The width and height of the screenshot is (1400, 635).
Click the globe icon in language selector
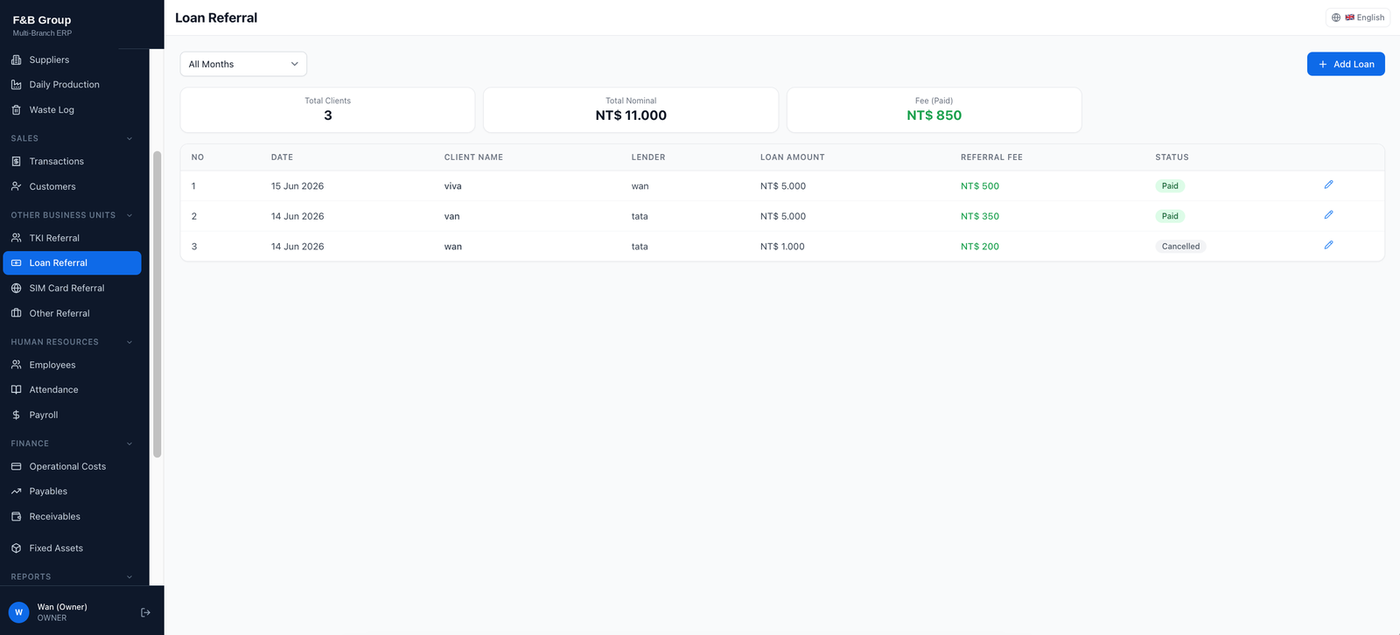1336,17
